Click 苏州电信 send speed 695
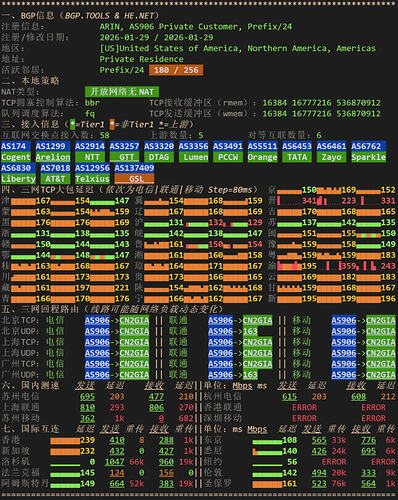Screen dimensions: 398x500 point(87,397)
